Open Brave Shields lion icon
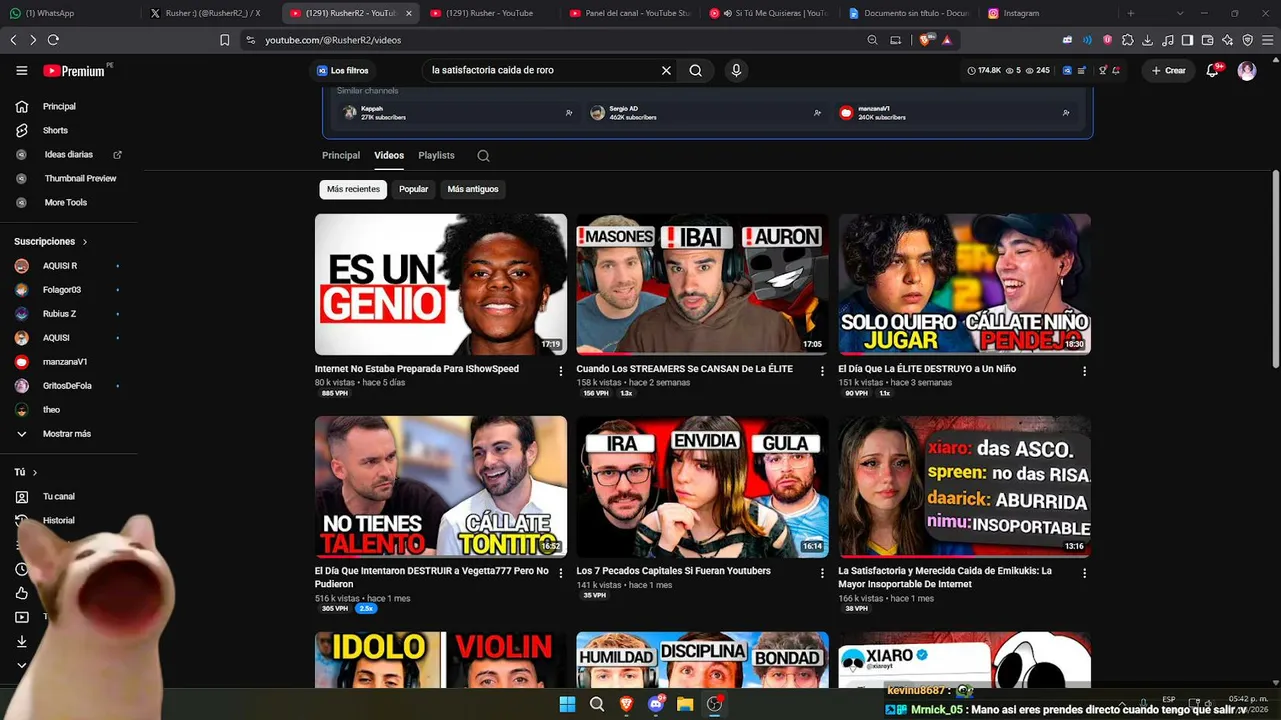 click(926, 40)
